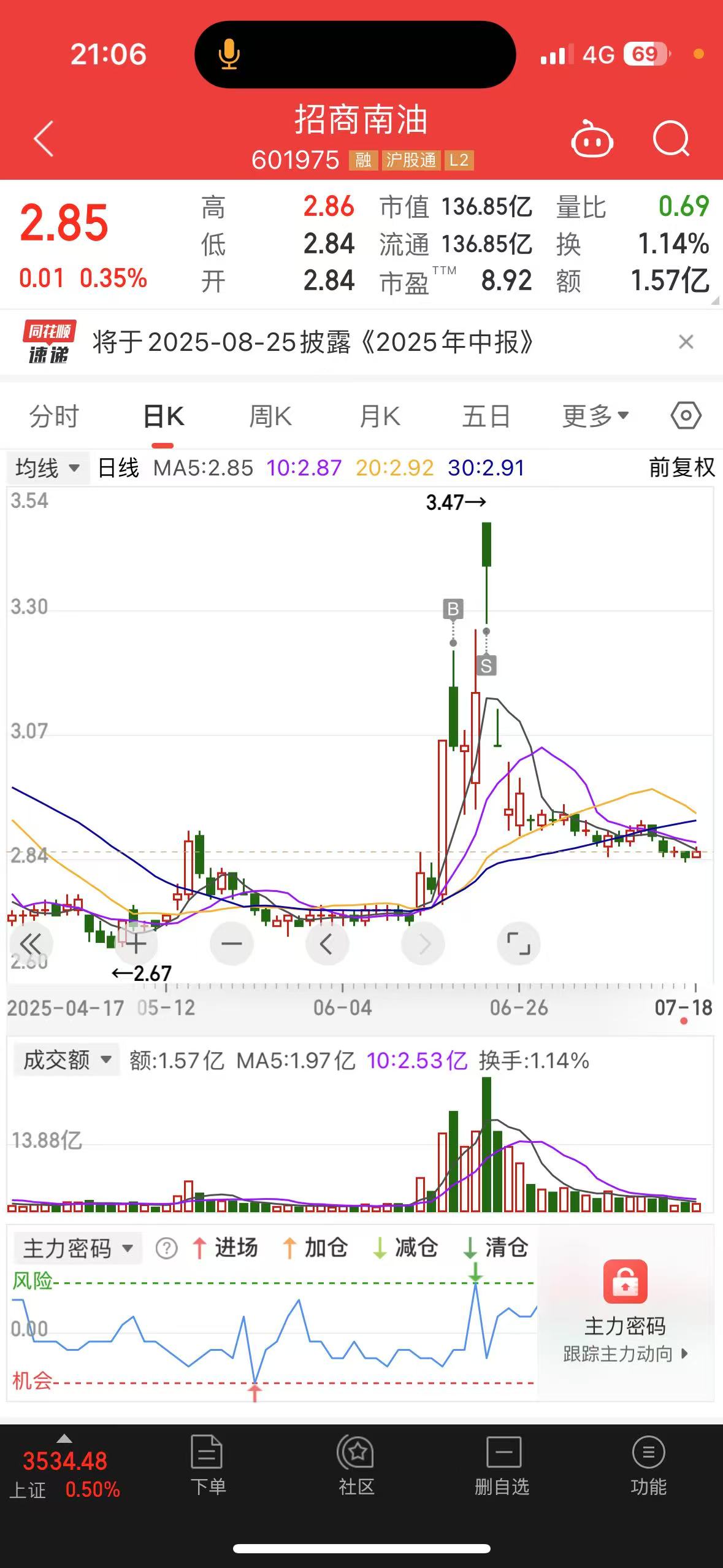Tap the purple 10:2.87 MA label
The height and width of the screenshot is (1568, 723).
[304, 468]
